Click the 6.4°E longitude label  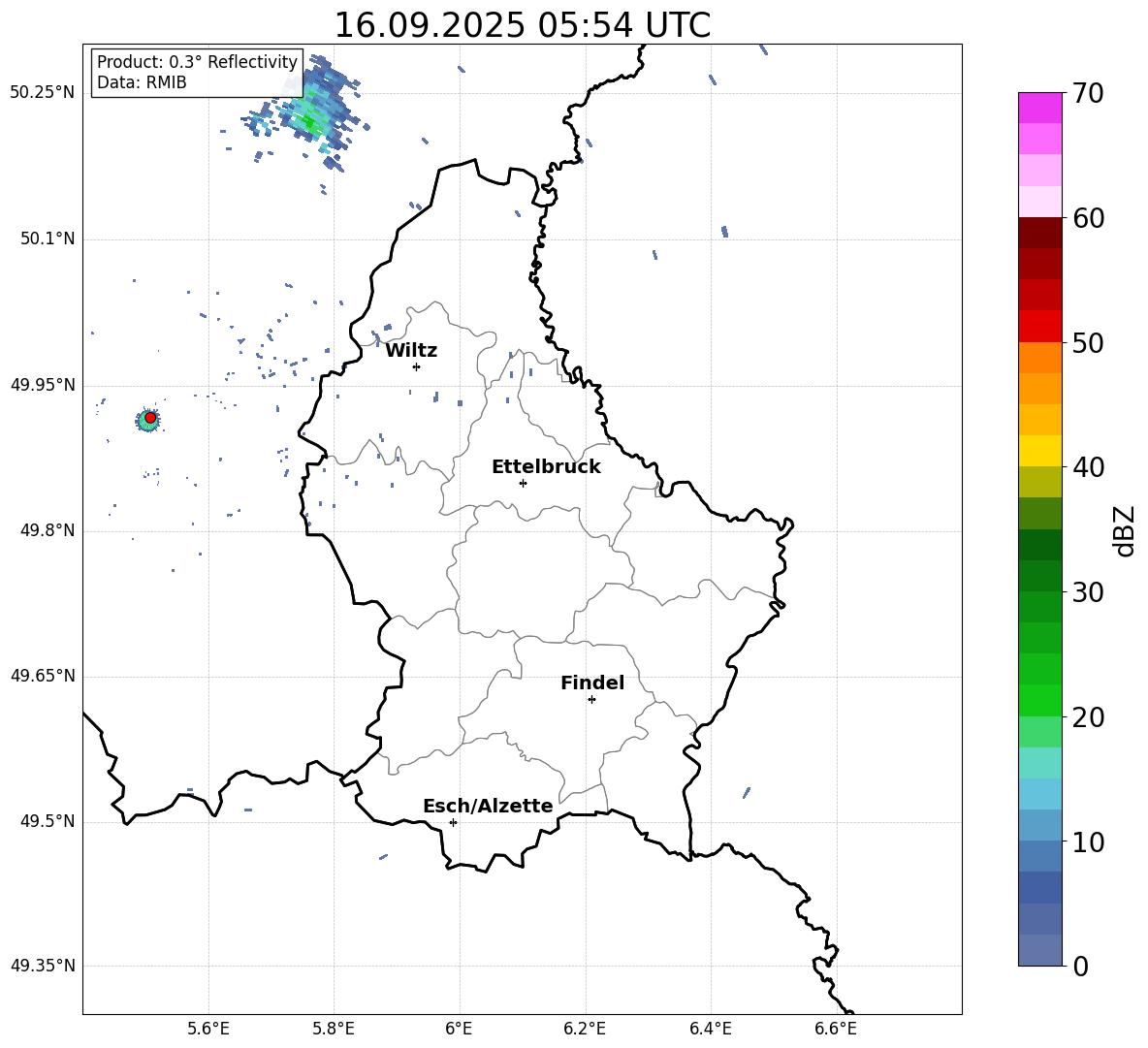pos(710,1029)
